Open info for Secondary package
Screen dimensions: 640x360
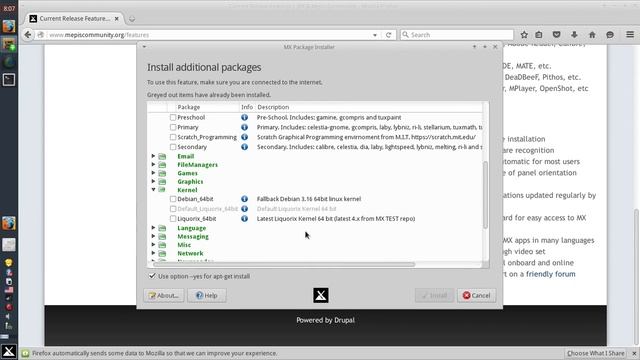click(x=244, y=147)
